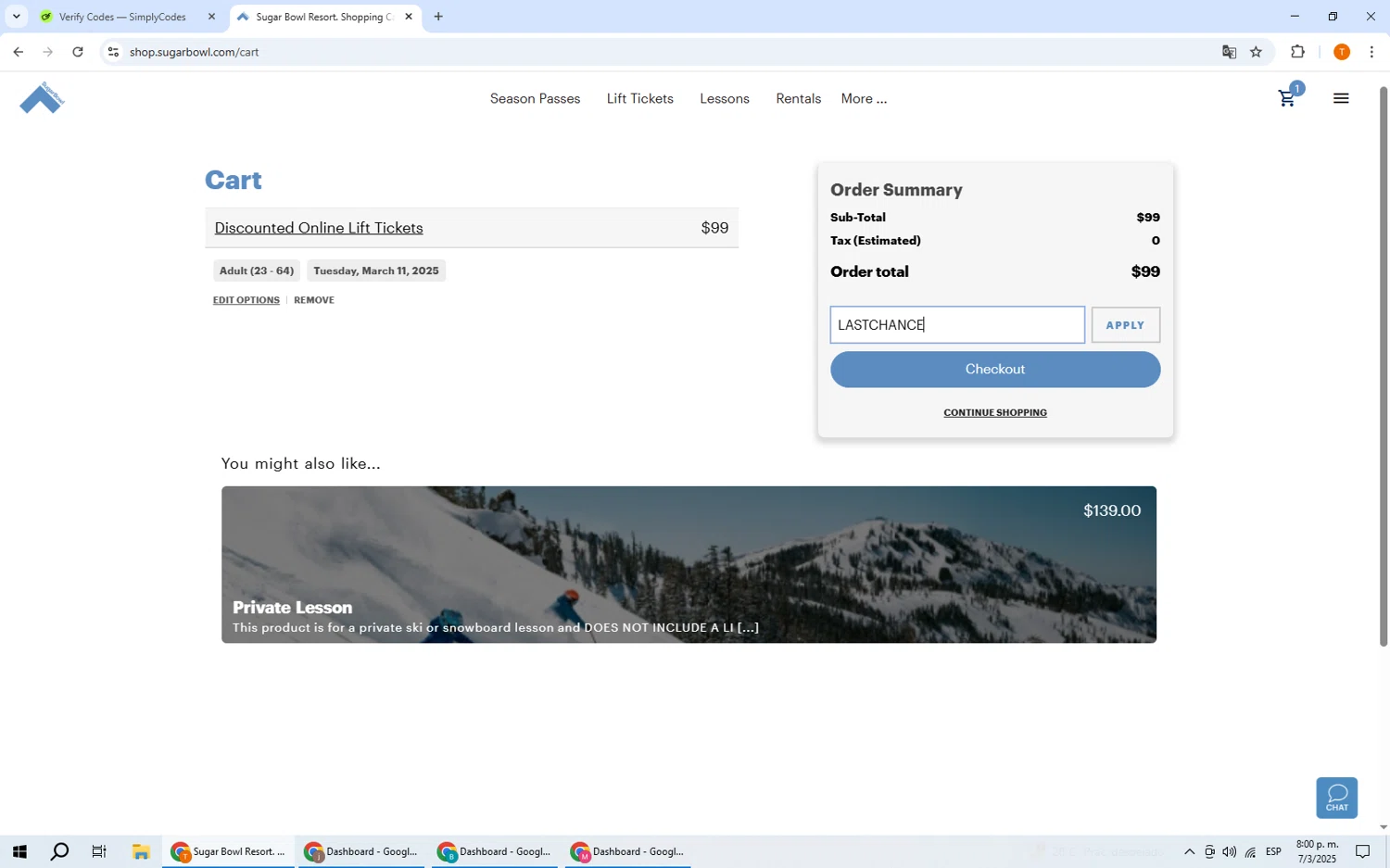This screenshot has height=868, width=1390.
Task: Click CONTINUE SHOPPING link
Action: (x=995, y=412)
